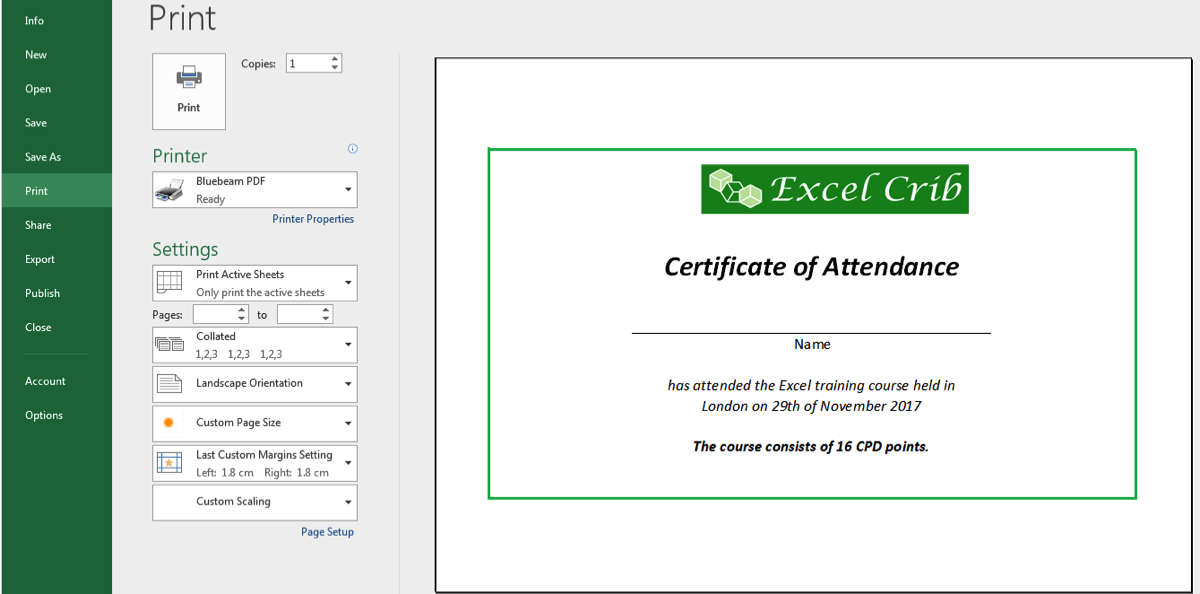Screen dimensions: 1200x594
Task: Open Options from the sidebar
Action: pyautogui.click(x=45, y=415)
